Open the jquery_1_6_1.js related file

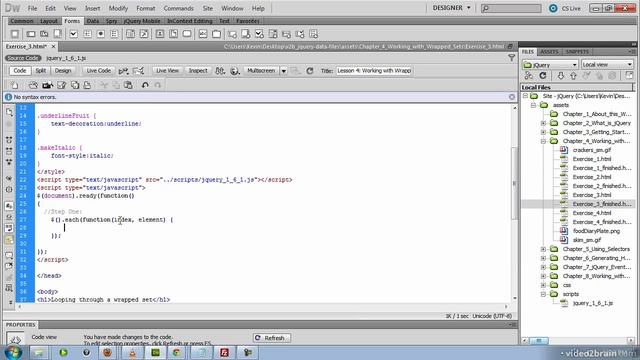point(66,58)
